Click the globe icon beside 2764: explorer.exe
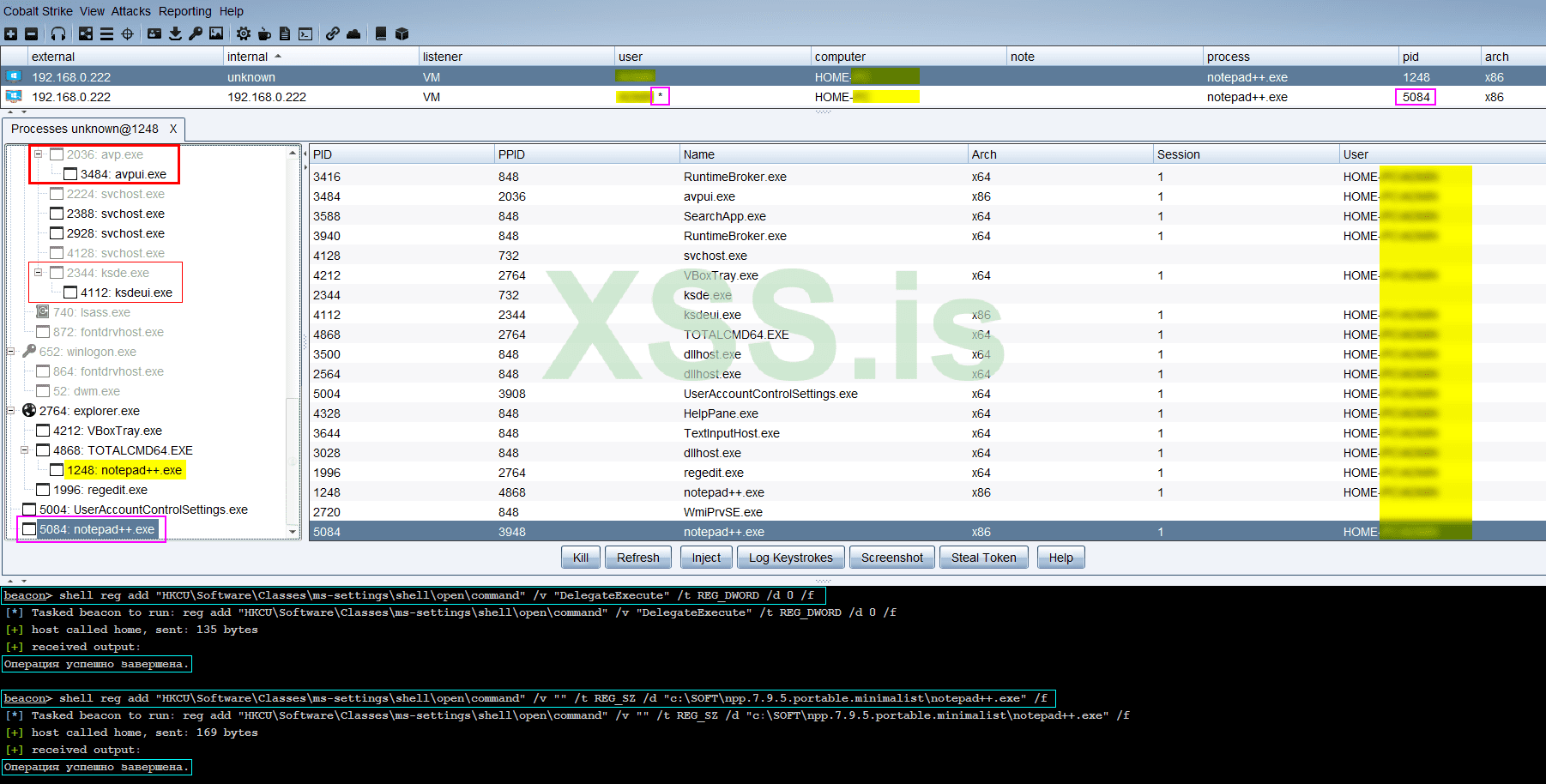Viewport: 1546px width, 784px height. click(x=29, y=411)
